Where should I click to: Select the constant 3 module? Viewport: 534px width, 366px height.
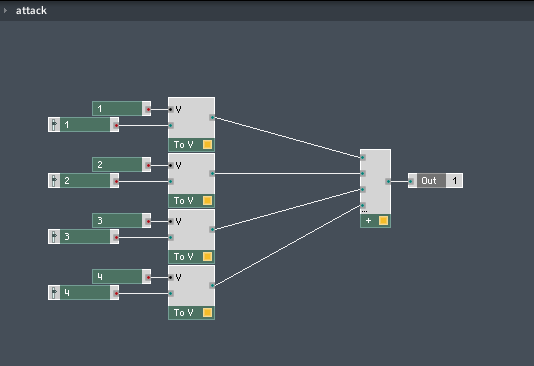click(x=122, y=221)
